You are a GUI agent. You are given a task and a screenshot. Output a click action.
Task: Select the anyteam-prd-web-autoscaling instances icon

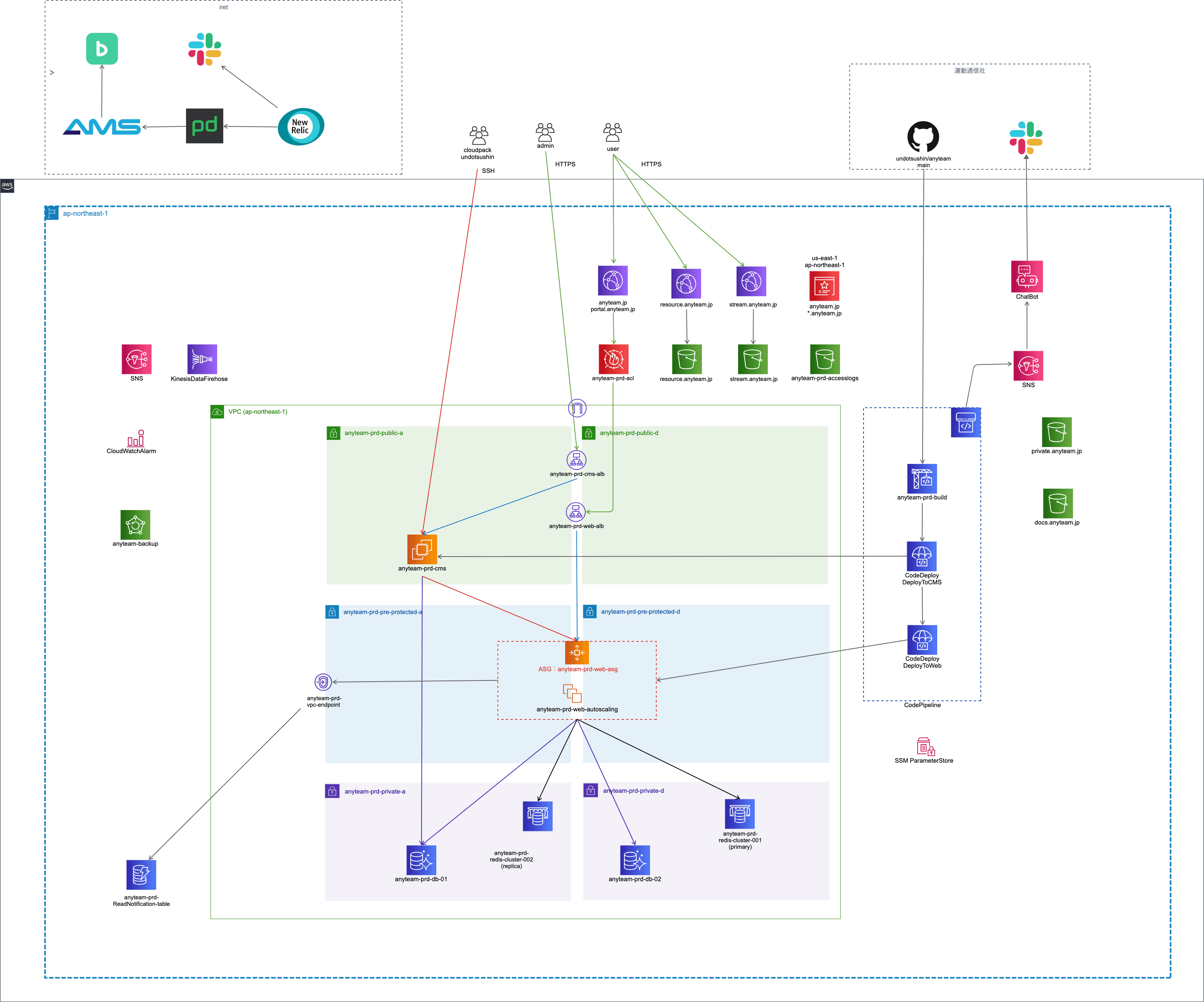[572, 693]
